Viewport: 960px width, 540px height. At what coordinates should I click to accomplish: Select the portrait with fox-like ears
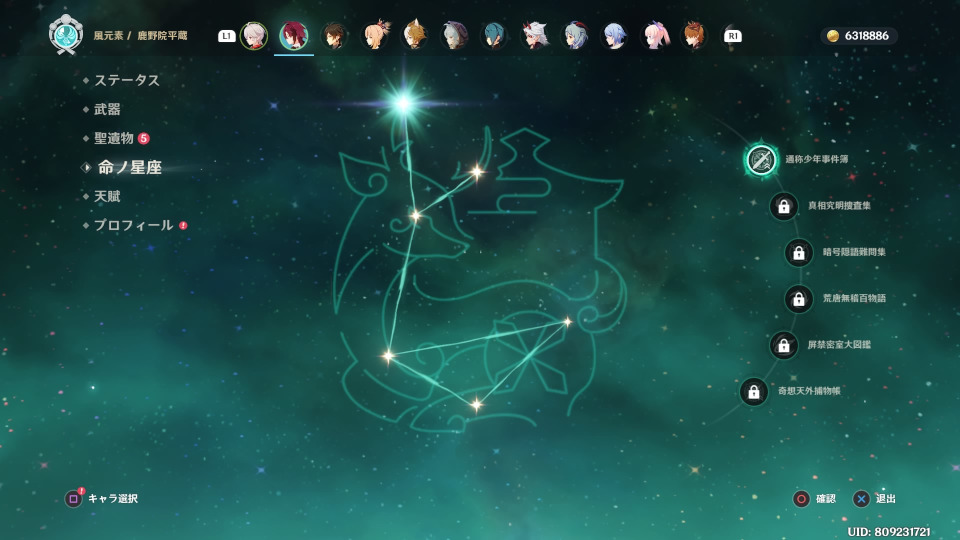coord(414,36)
